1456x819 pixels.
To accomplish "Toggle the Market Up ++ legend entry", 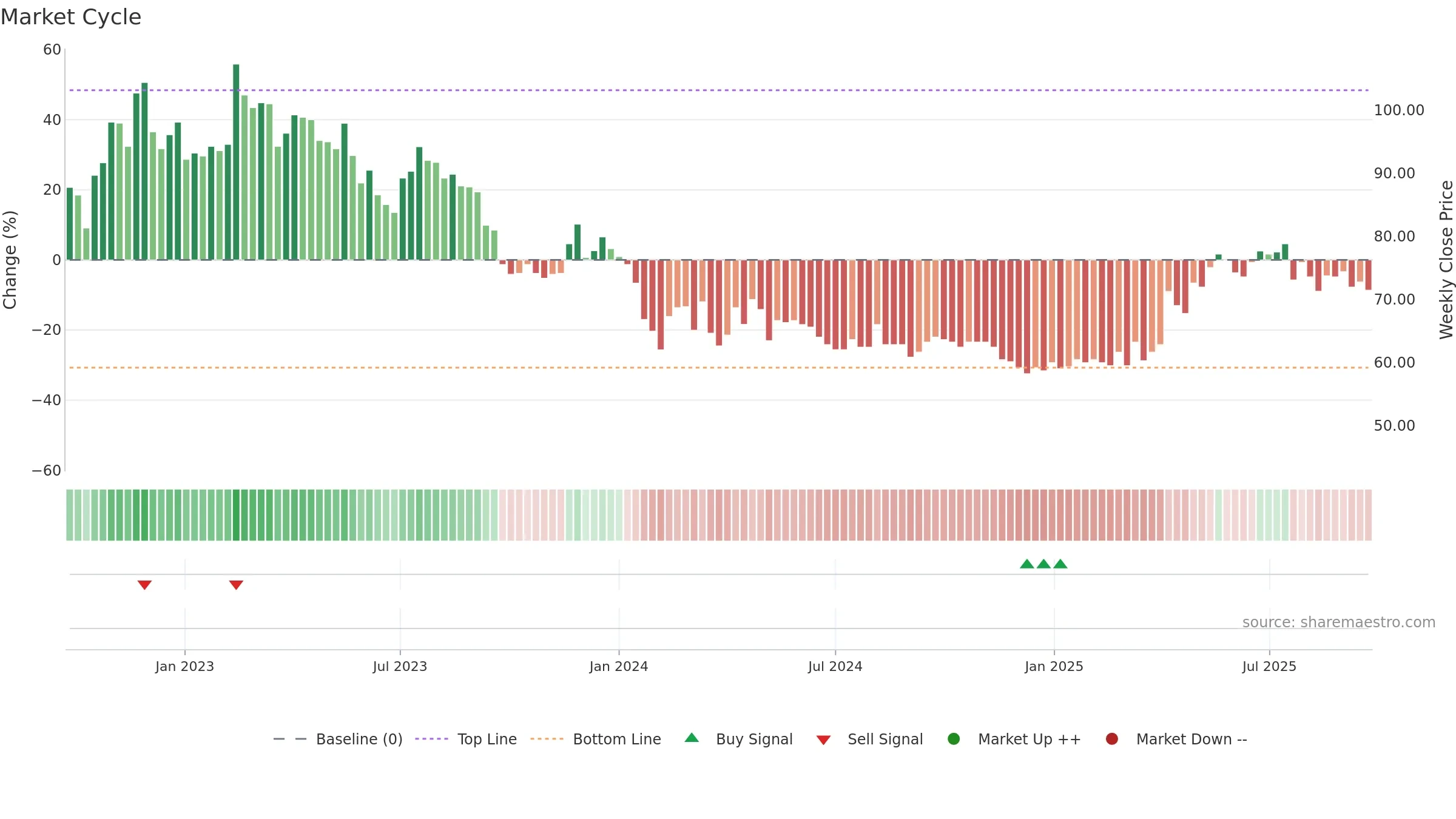I will pos(1014,739).
